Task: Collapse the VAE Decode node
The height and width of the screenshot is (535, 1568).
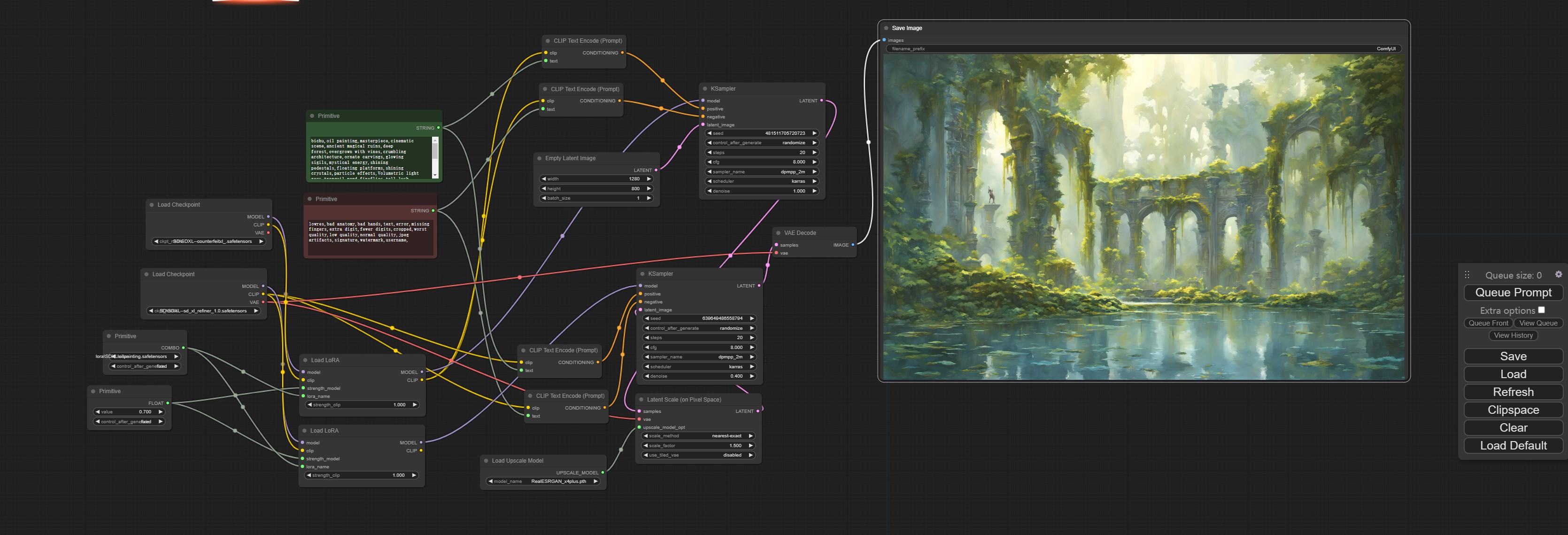Action: tap(778, 233)
